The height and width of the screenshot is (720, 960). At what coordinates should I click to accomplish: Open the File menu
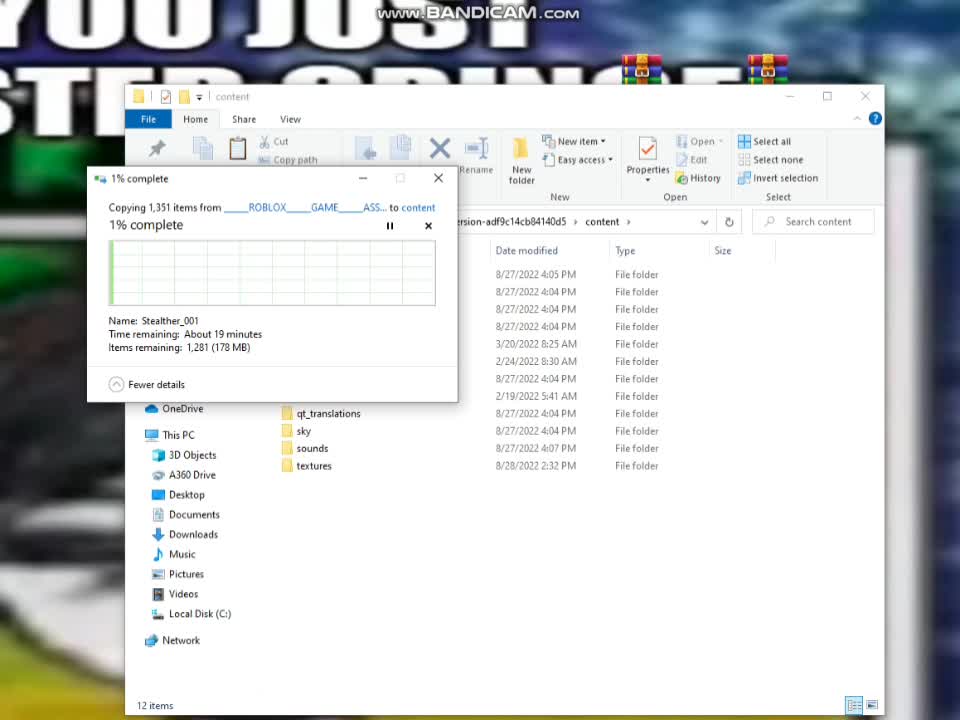pos(148,119)
